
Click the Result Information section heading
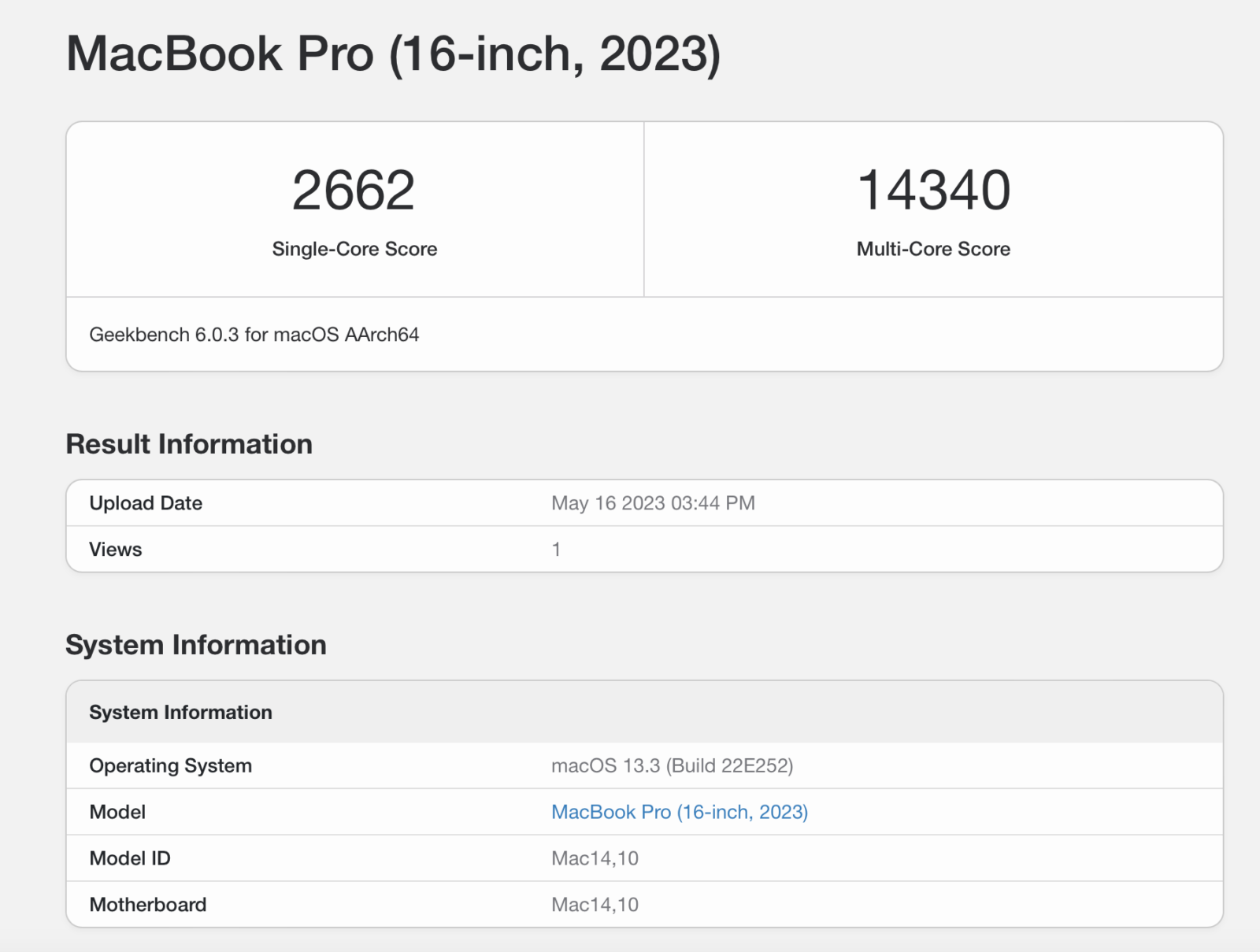(x=189, y=444)
